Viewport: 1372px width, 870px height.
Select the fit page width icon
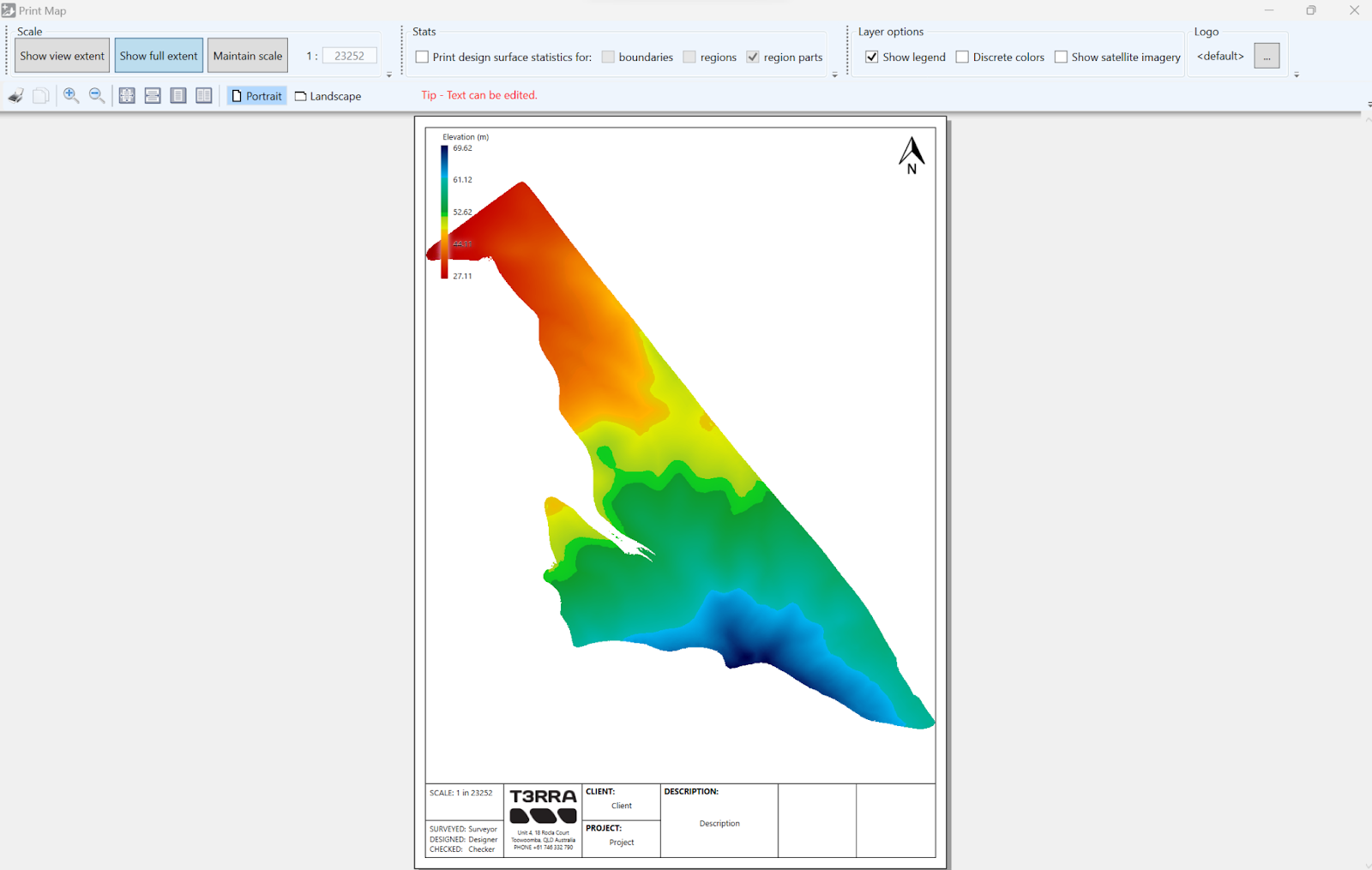pyautogui.click(x=153, y=96)
